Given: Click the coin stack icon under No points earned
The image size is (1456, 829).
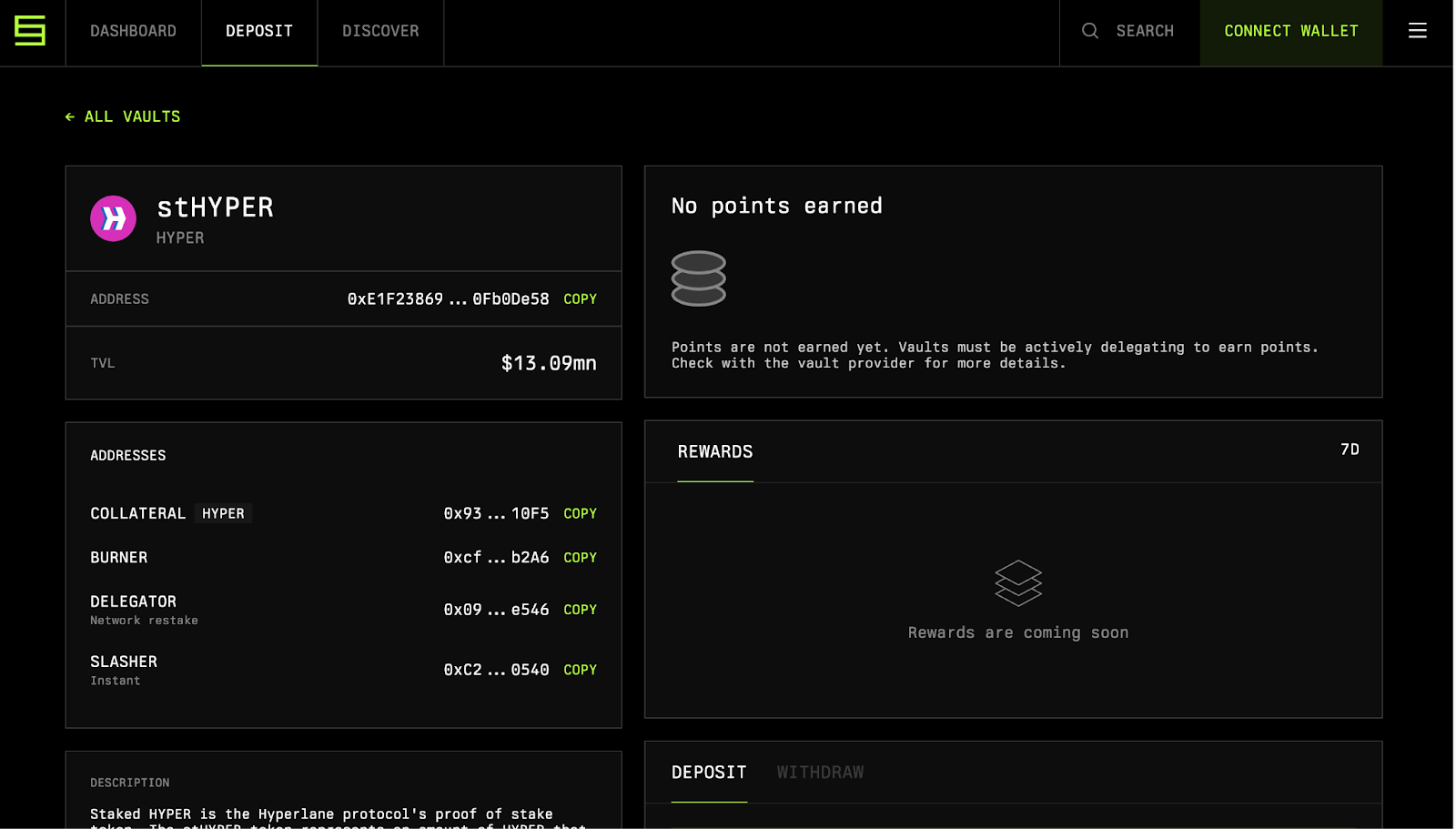Looking at the screenshot, I should pos(698,278).
